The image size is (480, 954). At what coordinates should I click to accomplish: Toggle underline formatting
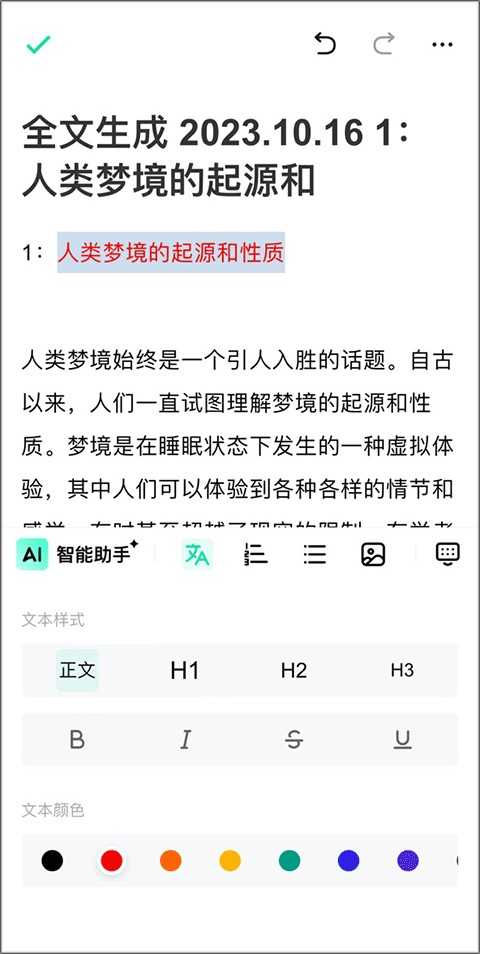pyautogui.click(x=402, y=740)
